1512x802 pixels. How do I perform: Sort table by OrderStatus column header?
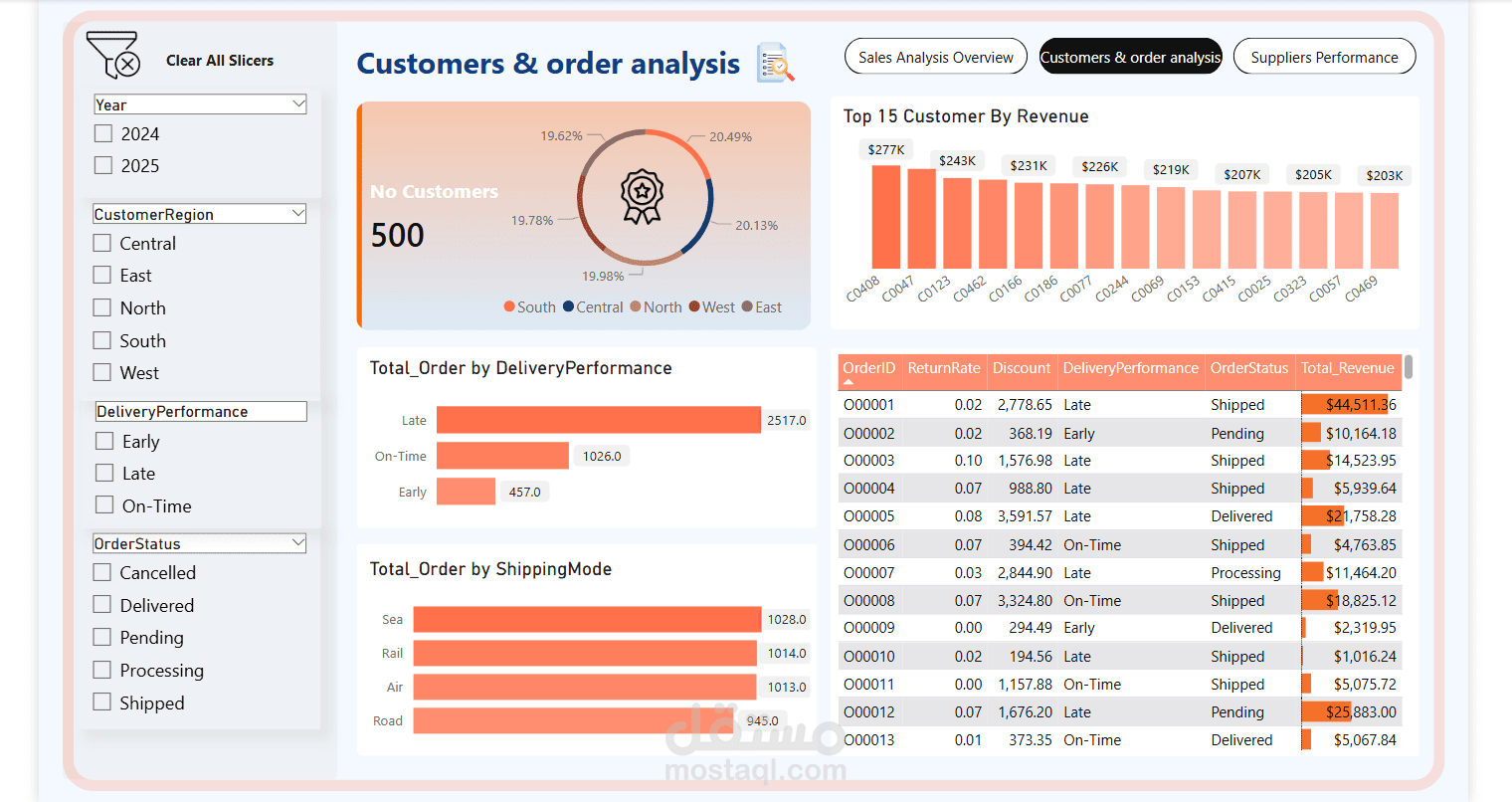(x=1249, y=368)
